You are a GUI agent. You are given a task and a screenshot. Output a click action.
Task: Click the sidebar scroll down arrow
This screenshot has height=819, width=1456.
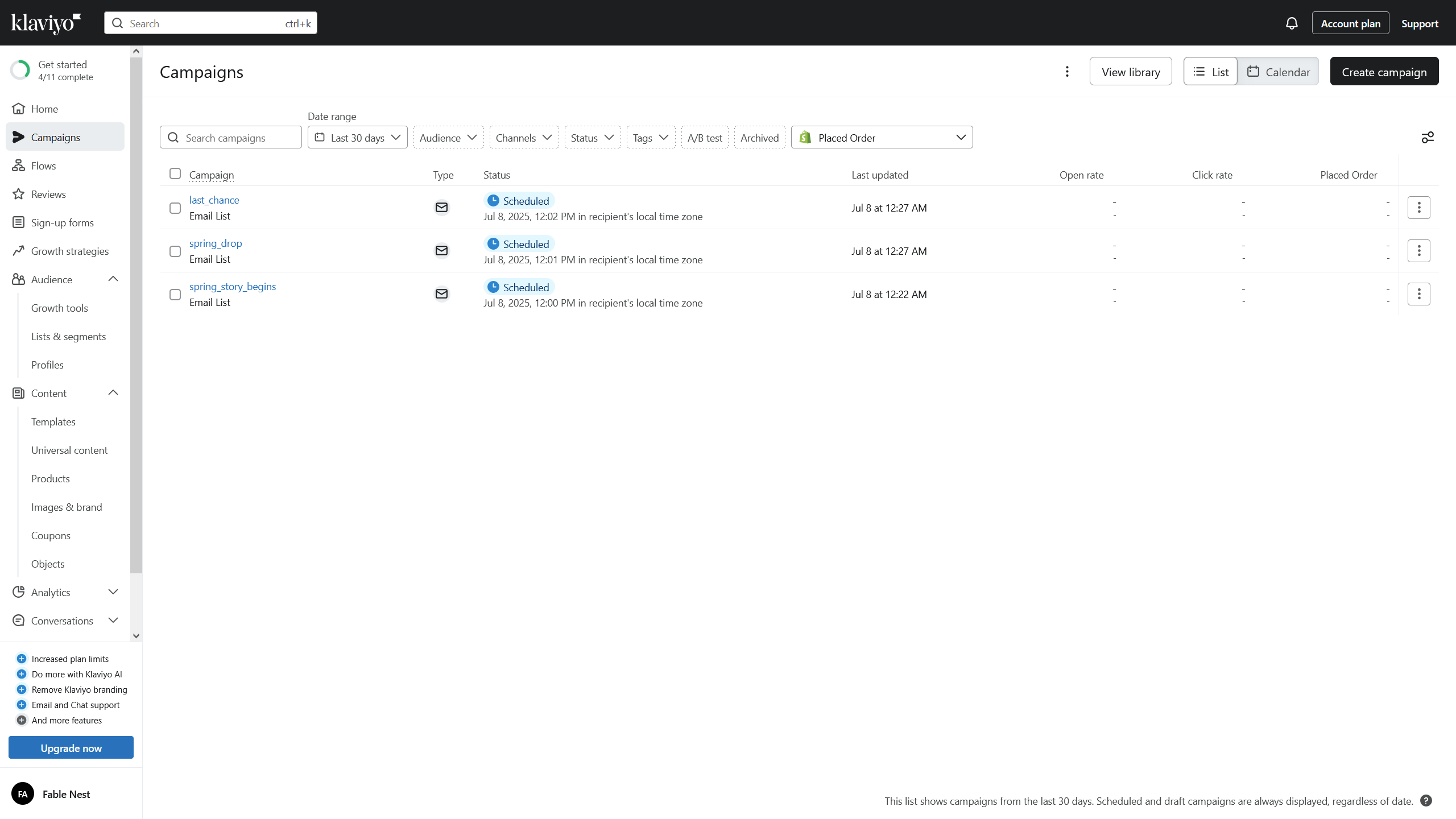tap(136, 636)
